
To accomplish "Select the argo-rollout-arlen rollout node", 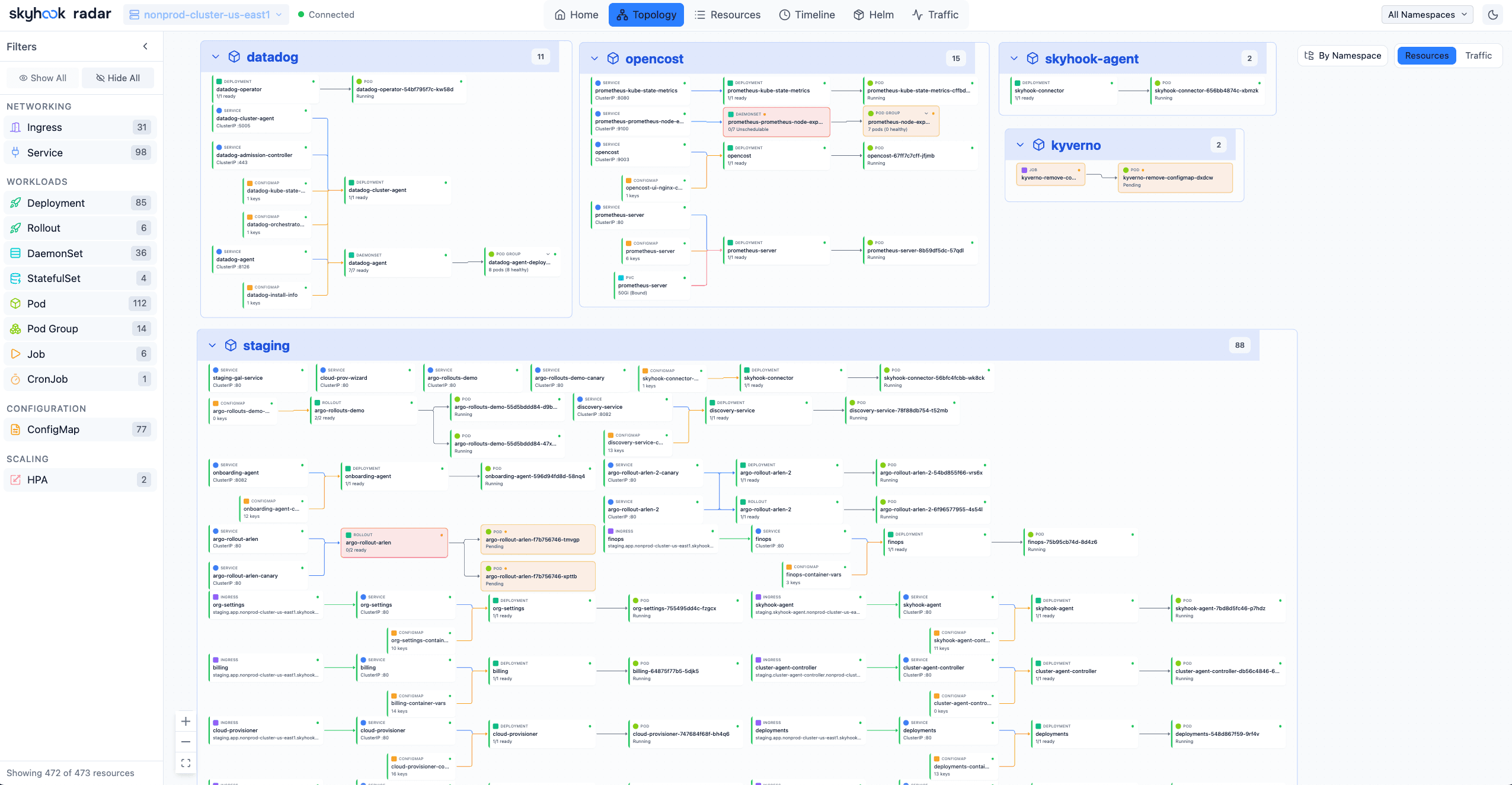I will [394, 542].
